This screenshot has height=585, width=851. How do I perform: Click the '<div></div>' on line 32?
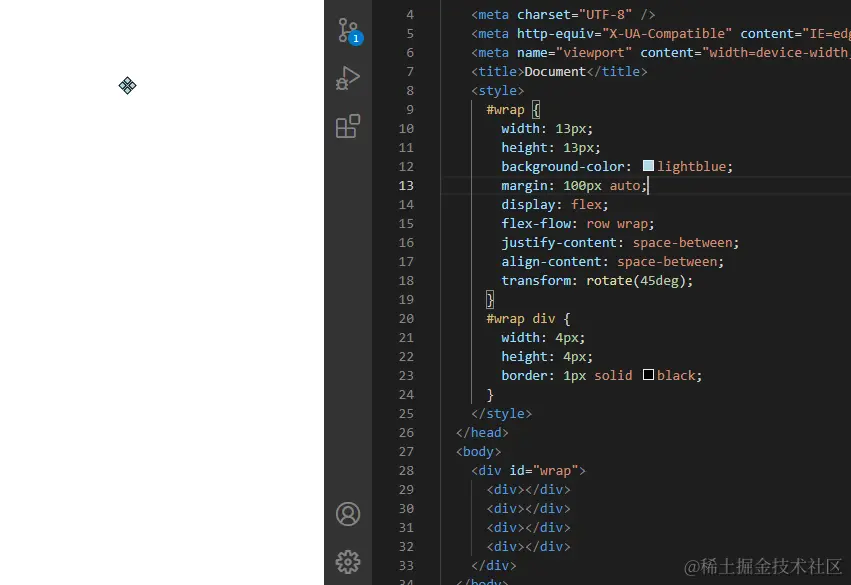[528, 546]
